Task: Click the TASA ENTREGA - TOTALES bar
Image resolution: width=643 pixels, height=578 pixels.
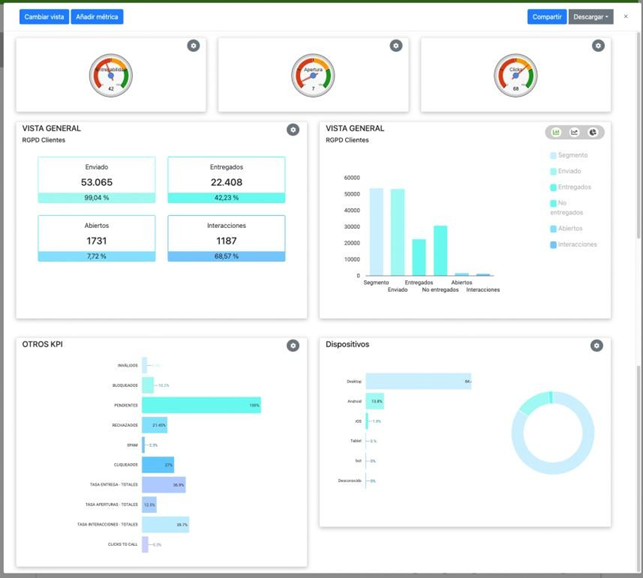Action: pos(164,485)
